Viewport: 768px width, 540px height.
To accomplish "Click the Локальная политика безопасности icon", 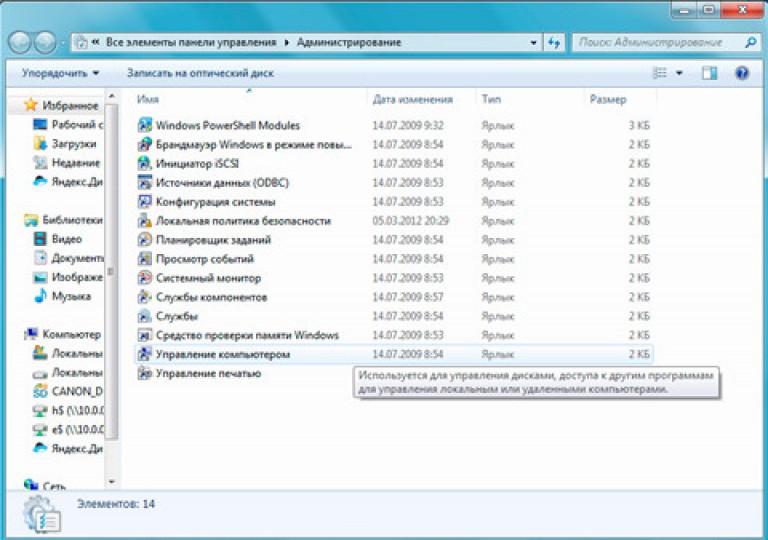I will (x=144, y=221).
